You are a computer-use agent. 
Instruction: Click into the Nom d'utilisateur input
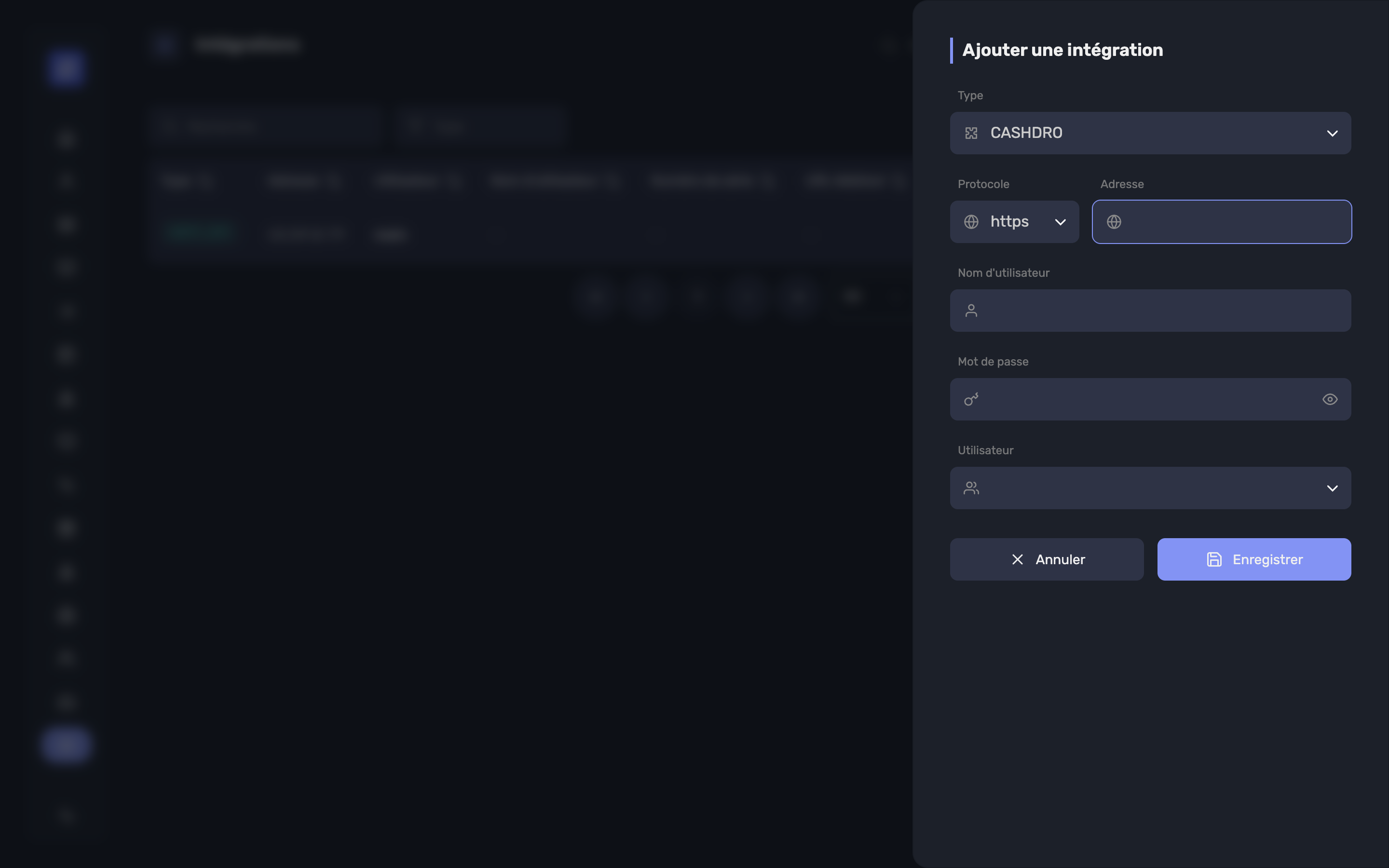(x=1150, y=311)
